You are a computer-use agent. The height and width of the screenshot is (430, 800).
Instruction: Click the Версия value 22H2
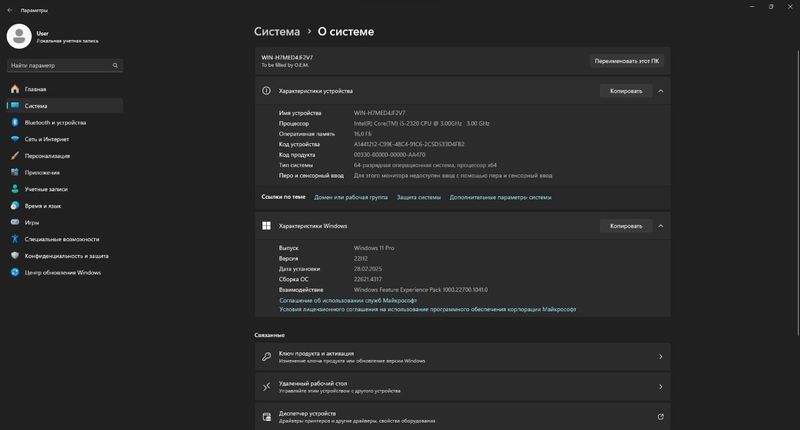[361, 258]
